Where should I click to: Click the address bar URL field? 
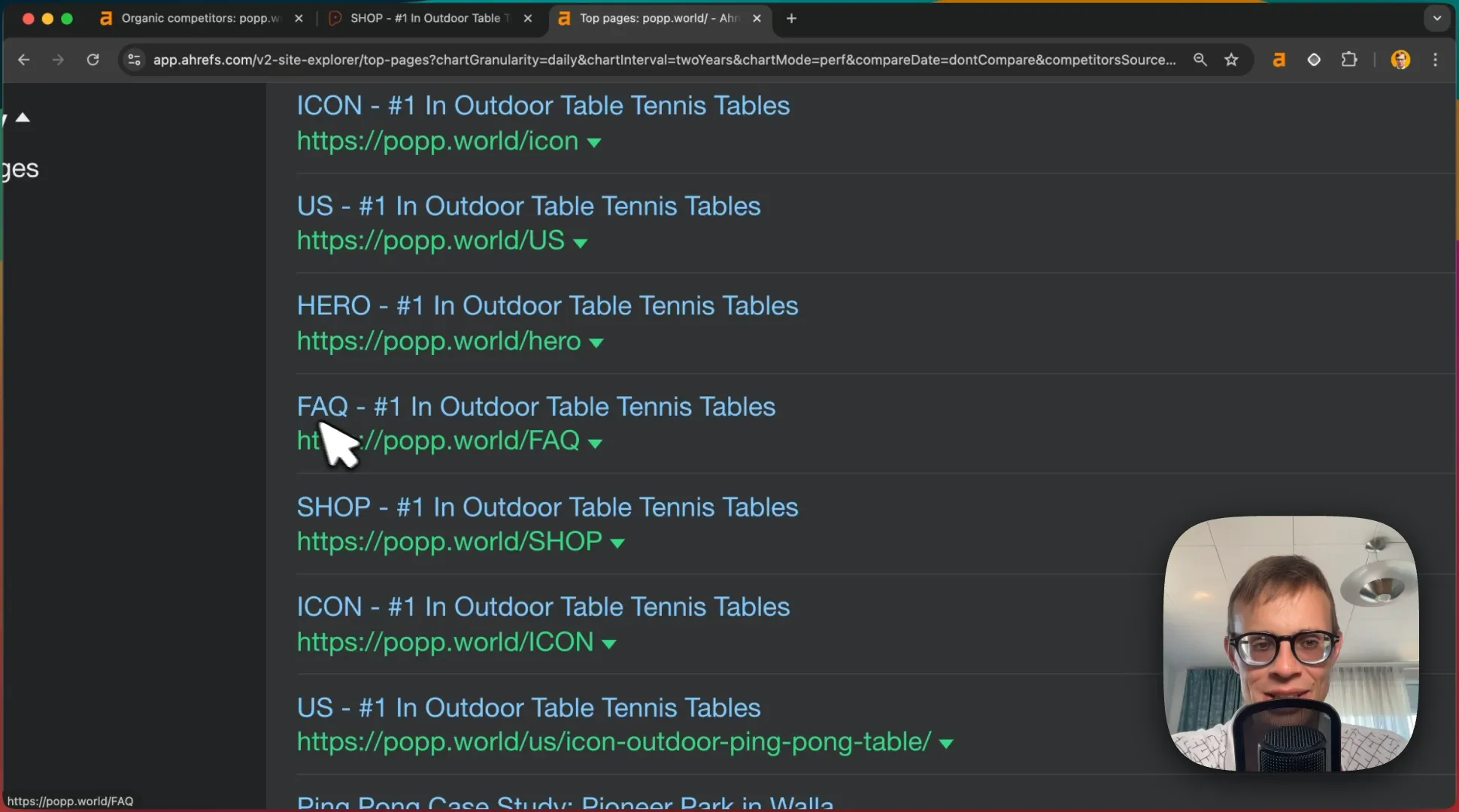pos(664,59)
